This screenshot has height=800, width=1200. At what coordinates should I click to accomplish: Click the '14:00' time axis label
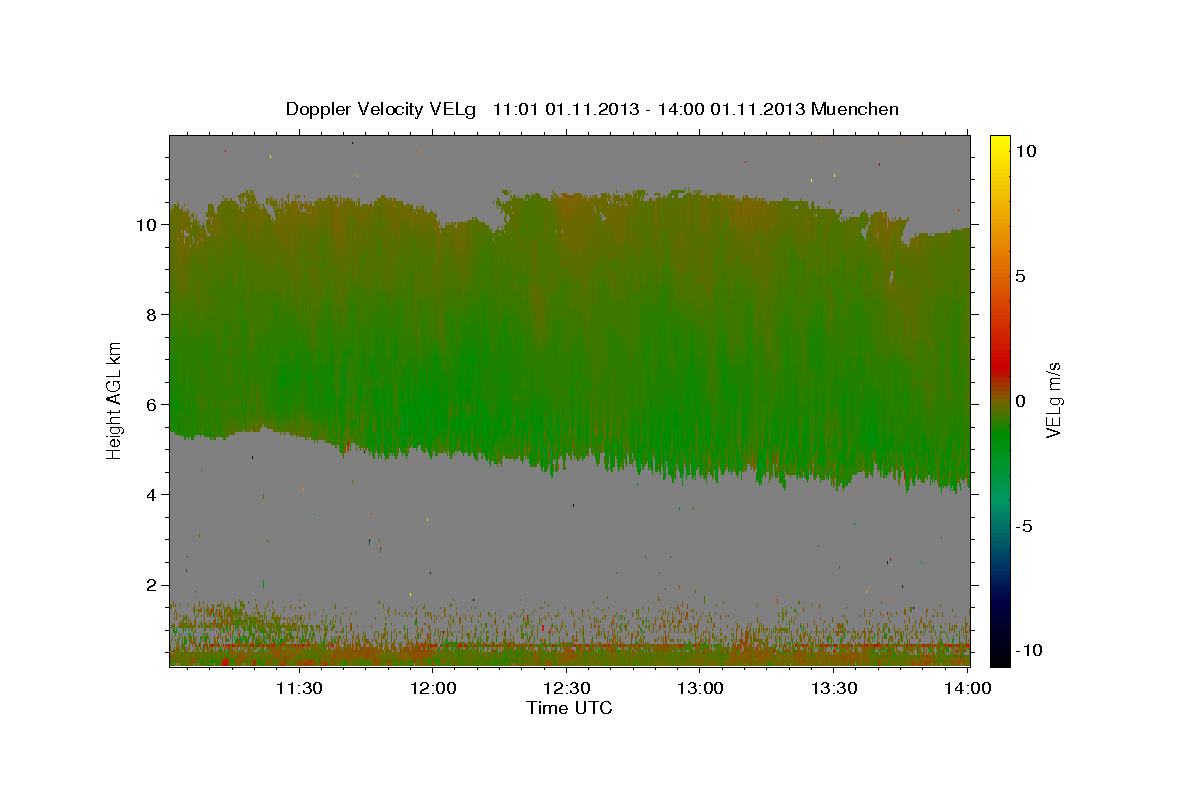(968, 689)
